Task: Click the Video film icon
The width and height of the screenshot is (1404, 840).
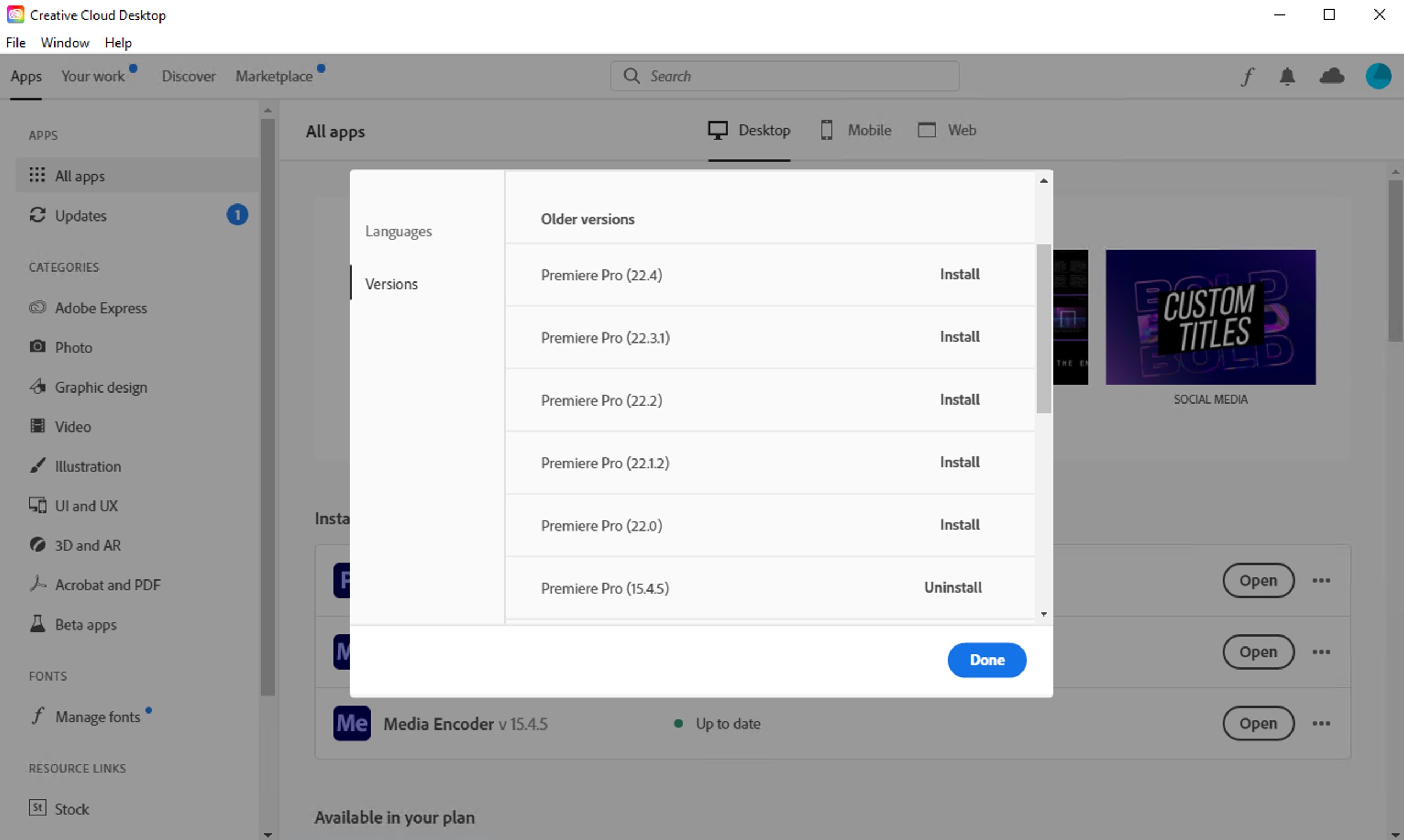Action: [x=37, y=425]
